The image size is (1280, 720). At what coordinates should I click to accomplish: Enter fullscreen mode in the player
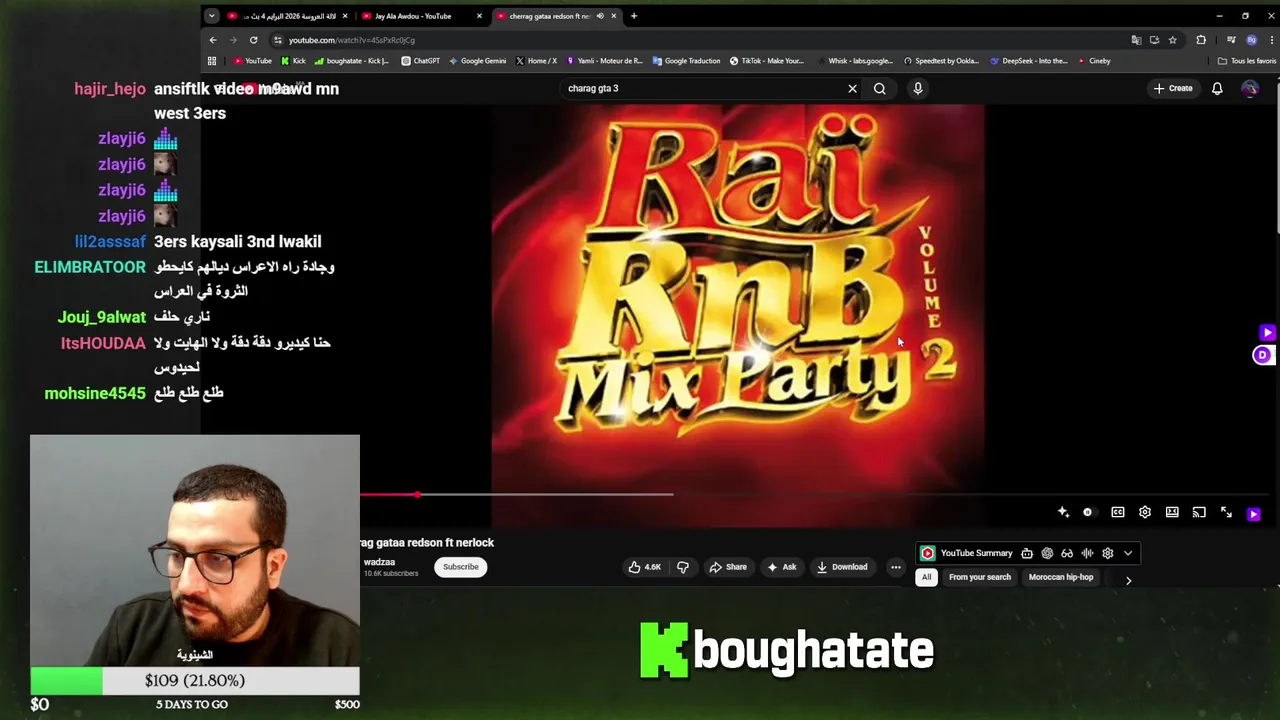tap(1226, 512)
